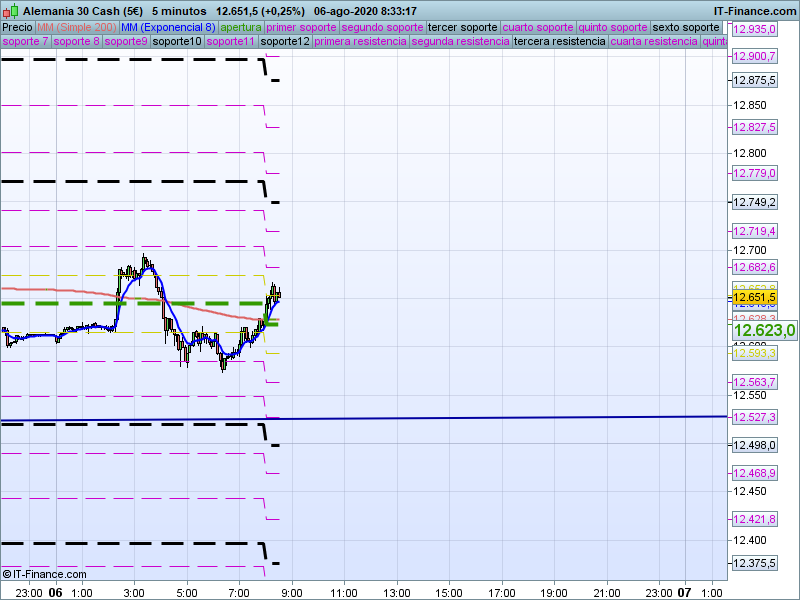Click the candlestick icon beside the chart title
The image size is (800, 600).
click(11, 10)
